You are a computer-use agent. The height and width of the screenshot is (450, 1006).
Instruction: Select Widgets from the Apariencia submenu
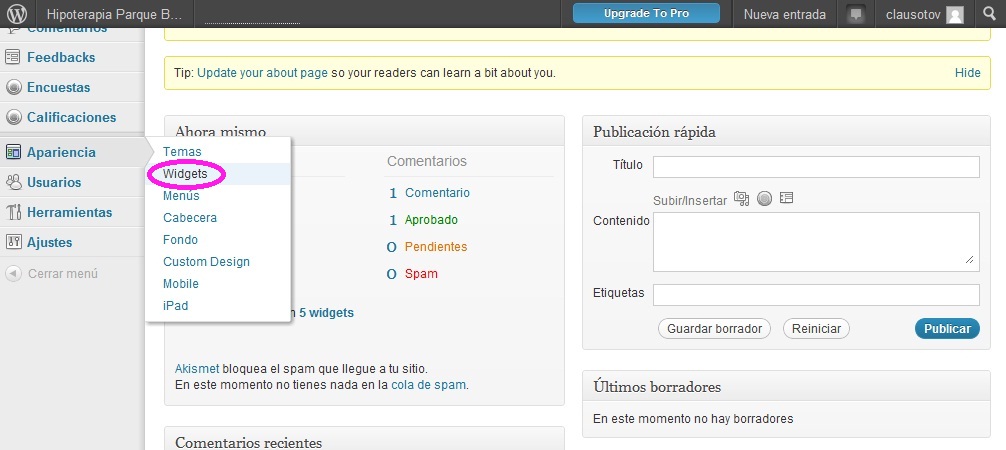click(x=185, y=174)
